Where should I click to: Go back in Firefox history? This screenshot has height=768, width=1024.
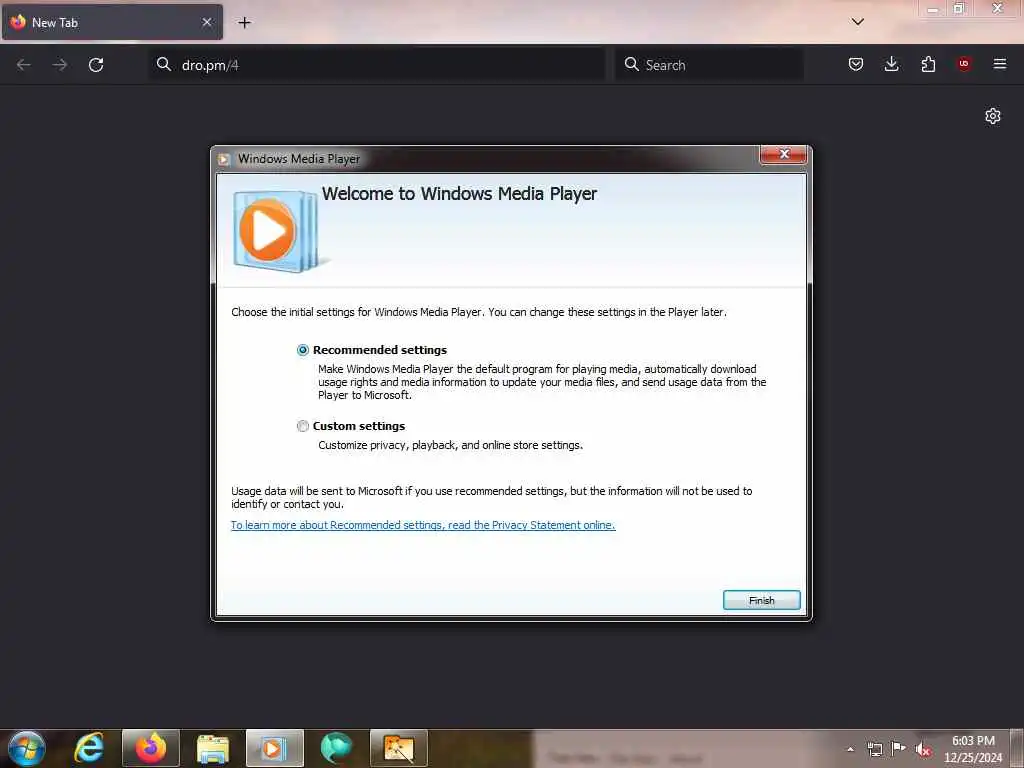point(24,65)
